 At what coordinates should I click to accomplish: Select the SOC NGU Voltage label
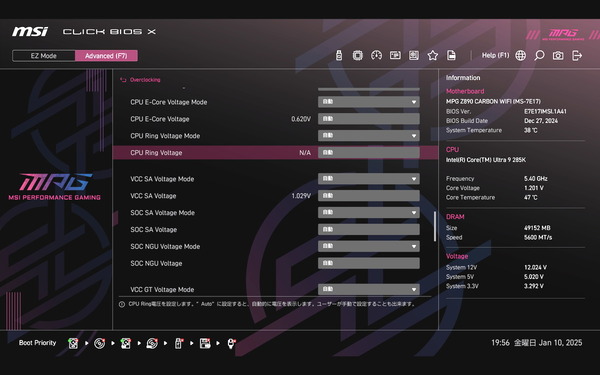click(156, 263)
